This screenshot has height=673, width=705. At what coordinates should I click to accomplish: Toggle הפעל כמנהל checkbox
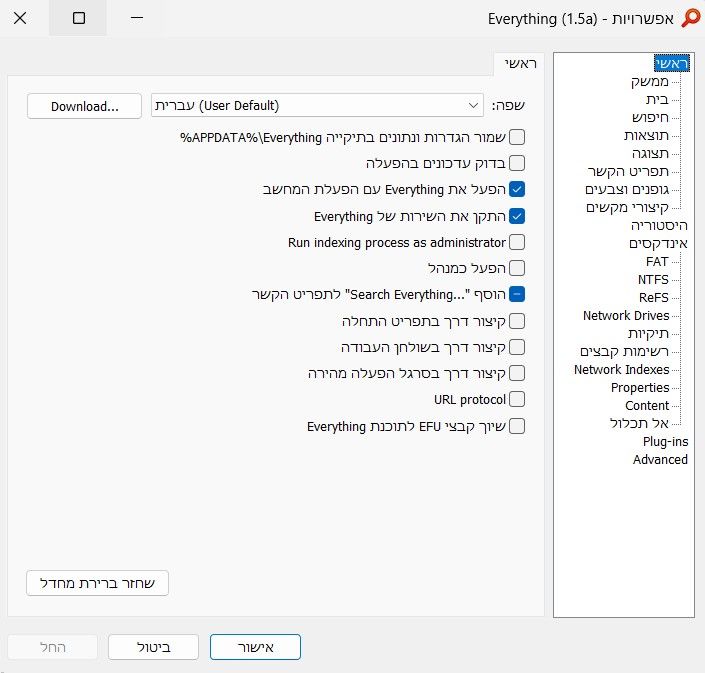517,268
